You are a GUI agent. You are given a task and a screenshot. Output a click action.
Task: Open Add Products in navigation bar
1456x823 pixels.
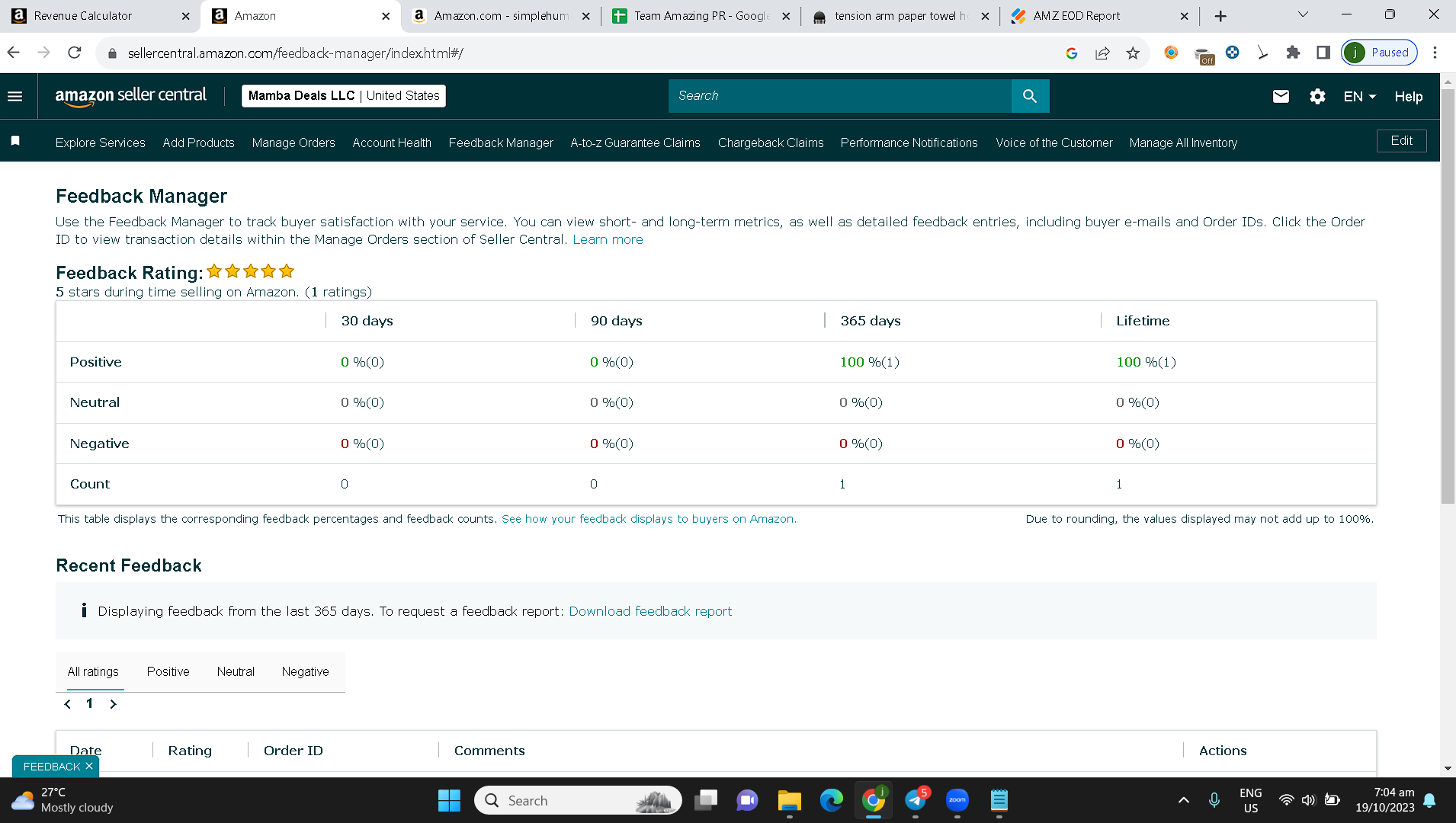coord(198,143)
